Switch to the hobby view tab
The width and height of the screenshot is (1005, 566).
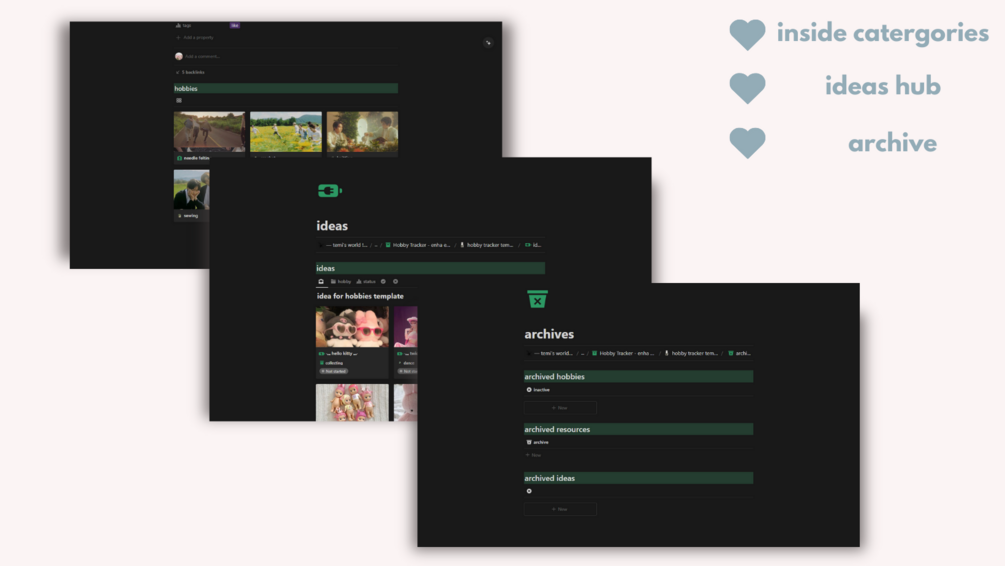click(x=341, y=281)
